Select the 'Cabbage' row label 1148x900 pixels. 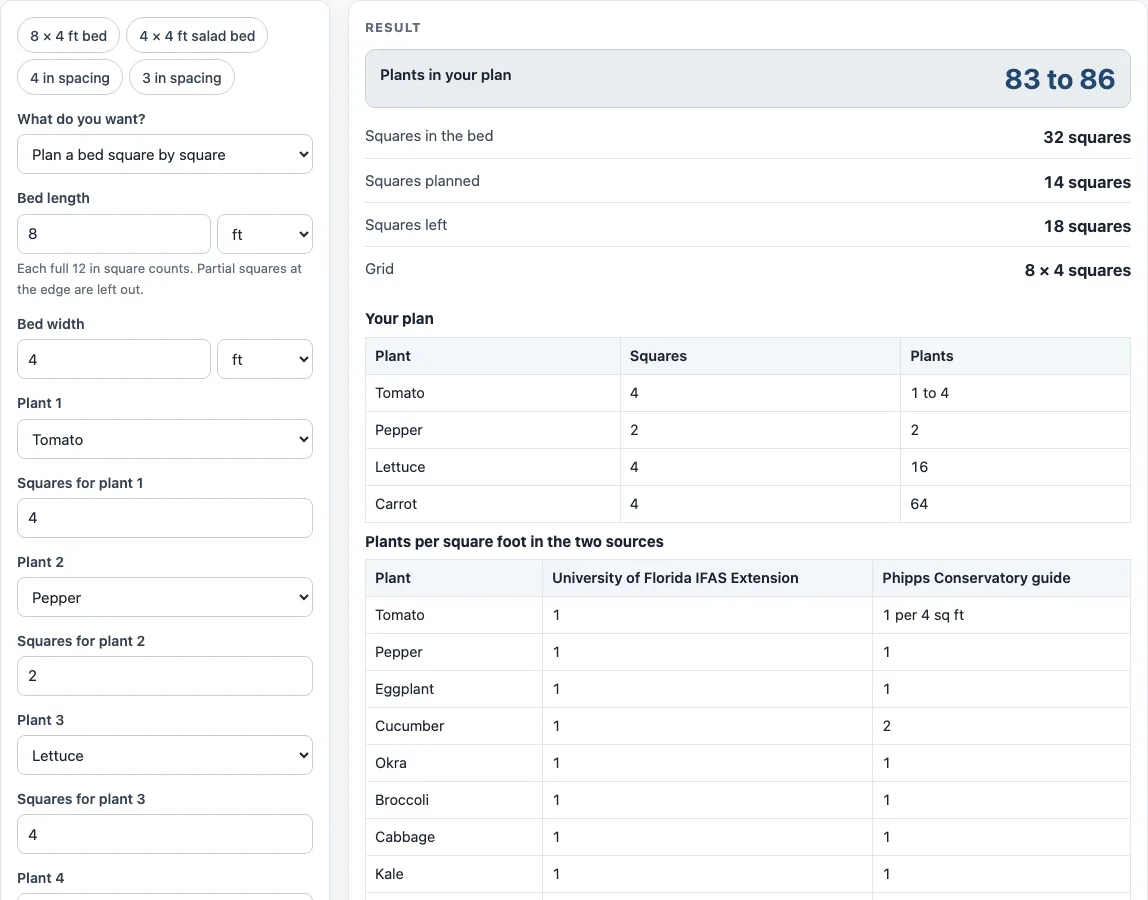point(405,837)
